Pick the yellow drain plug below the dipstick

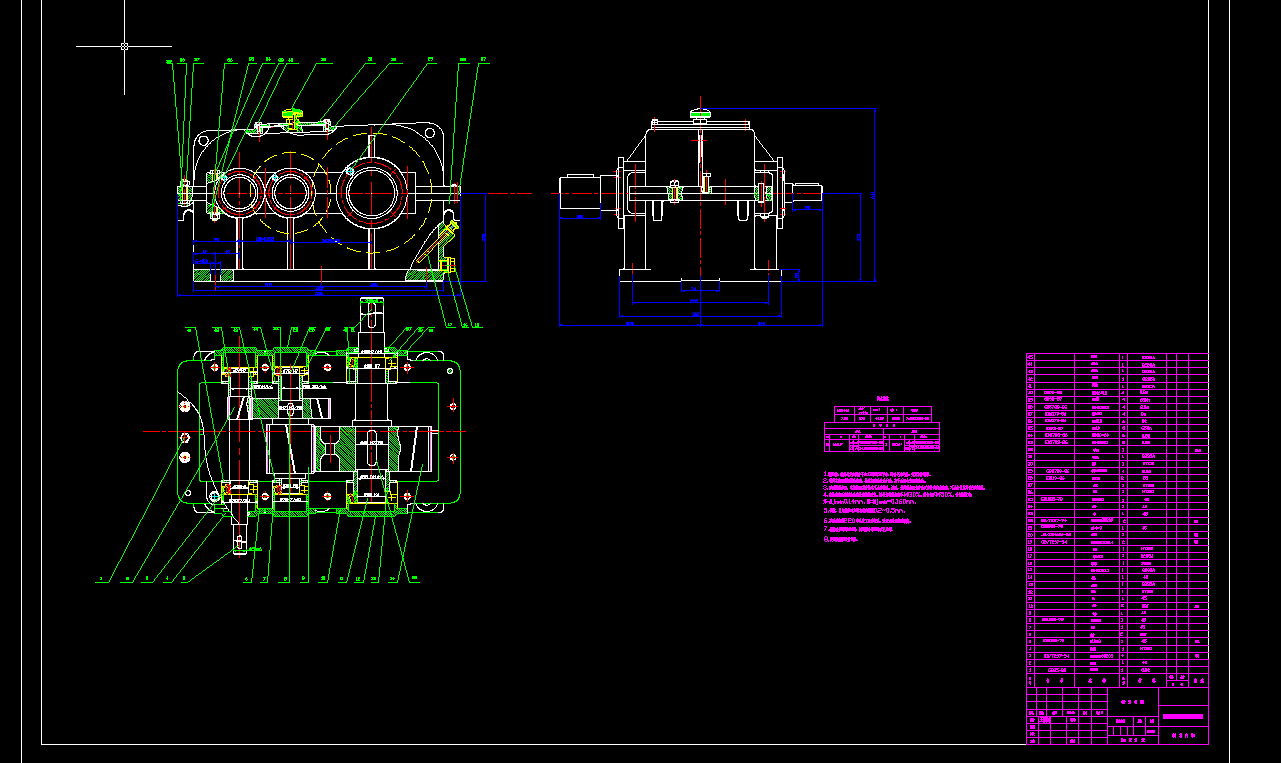[447, 265]
